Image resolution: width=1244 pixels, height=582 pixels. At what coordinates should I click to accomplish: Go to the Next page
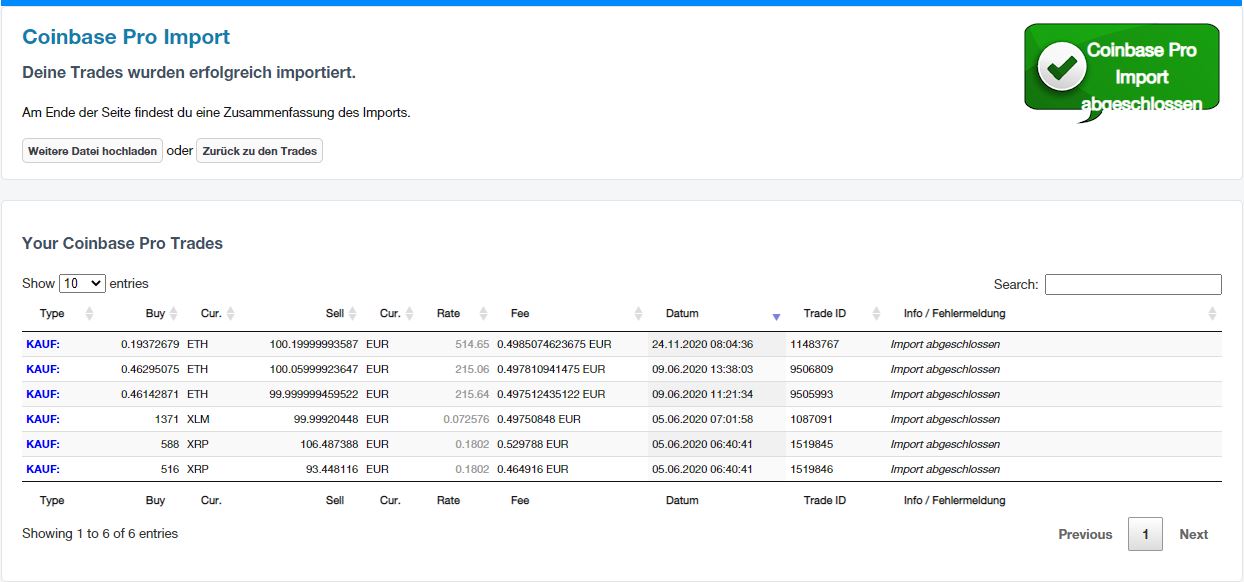tap(1194, 534)
